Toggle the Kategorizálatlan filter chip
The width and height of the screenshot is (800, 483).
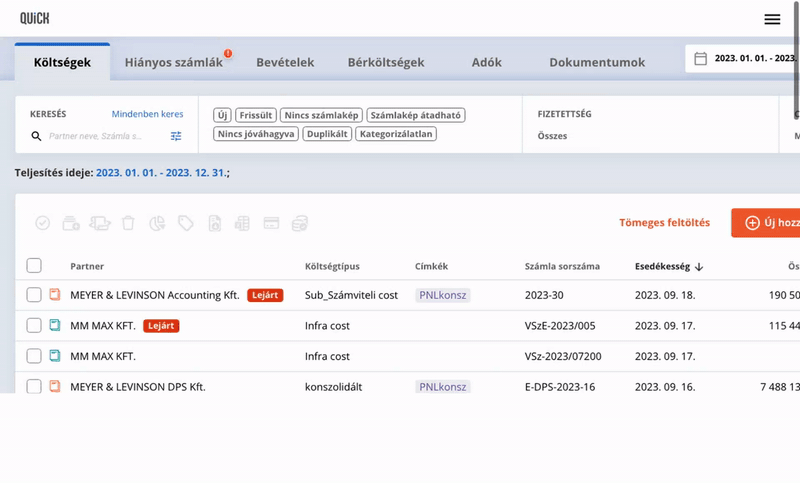pyautogui.click(x=396, y=134)
